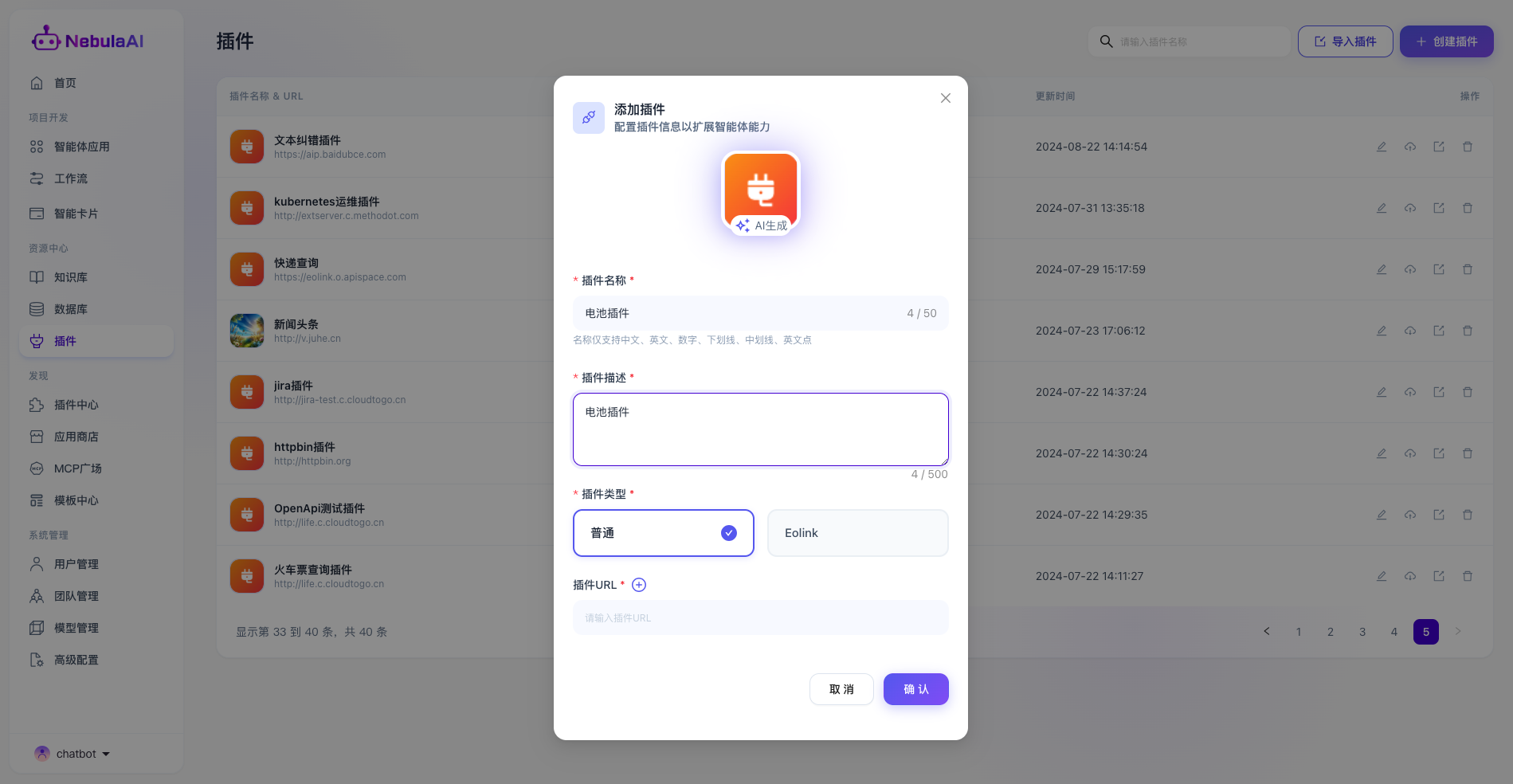Close the 添加插件 dialog
1513x784 pixels.
[945, 98]
